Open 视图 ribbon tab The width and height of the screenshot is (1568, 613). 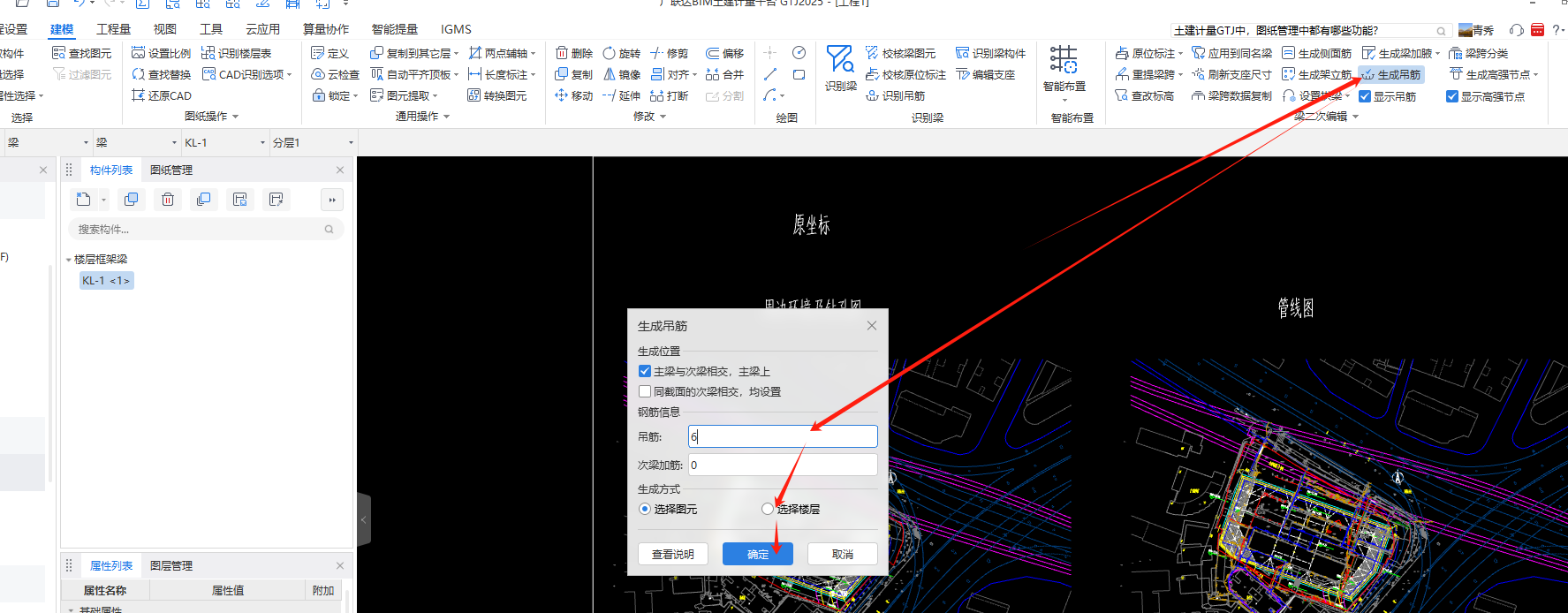(164, 29)
